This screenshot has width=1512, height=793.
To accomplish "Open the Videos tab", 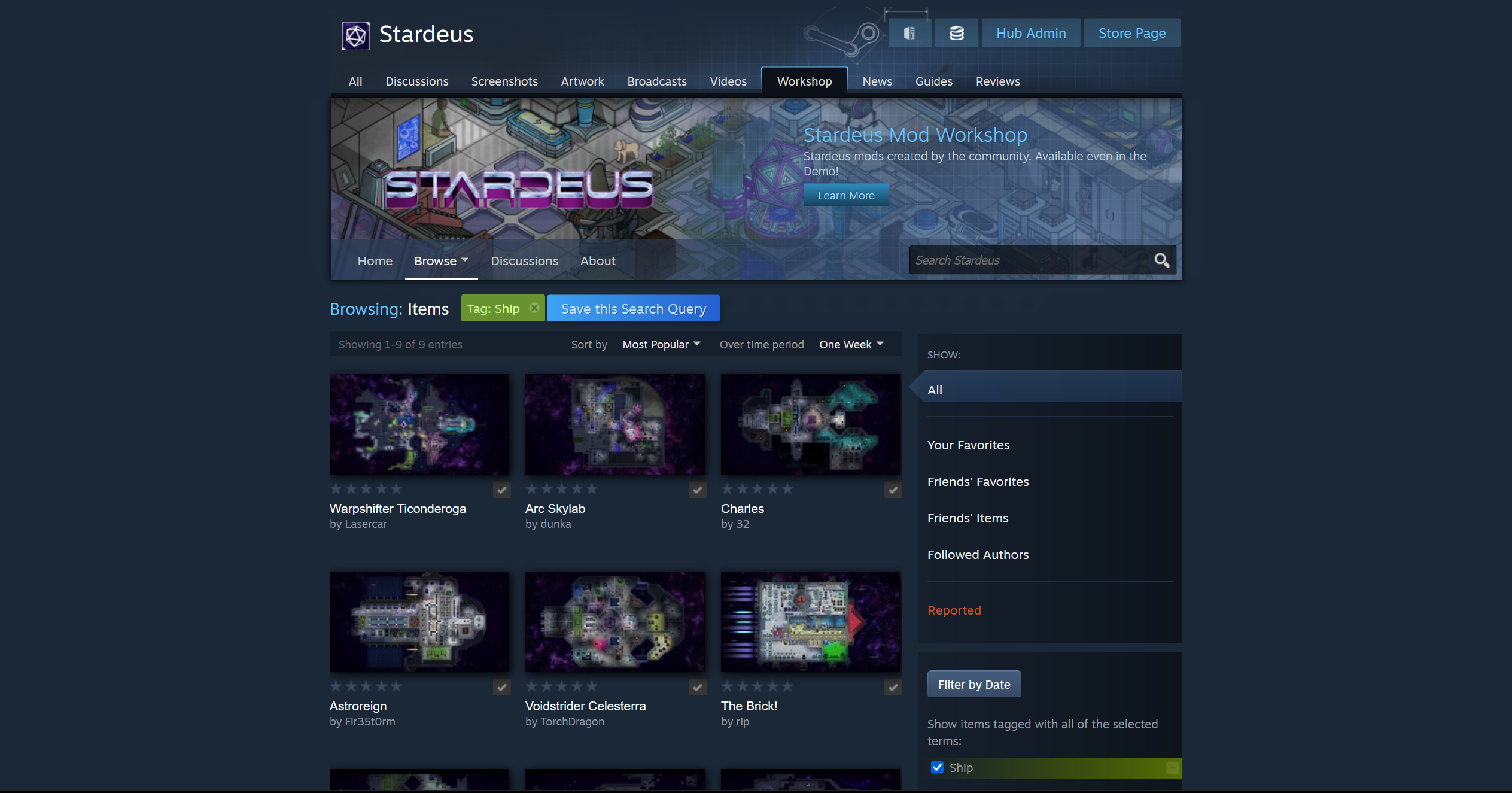I will click(x=728, y=81).
